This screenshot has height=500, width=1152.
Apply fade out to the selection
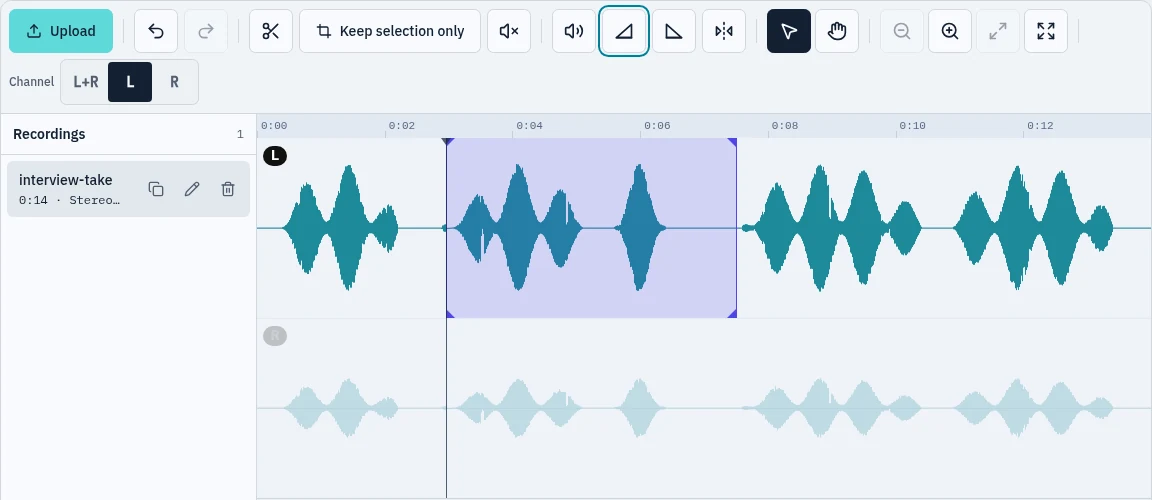674,31
